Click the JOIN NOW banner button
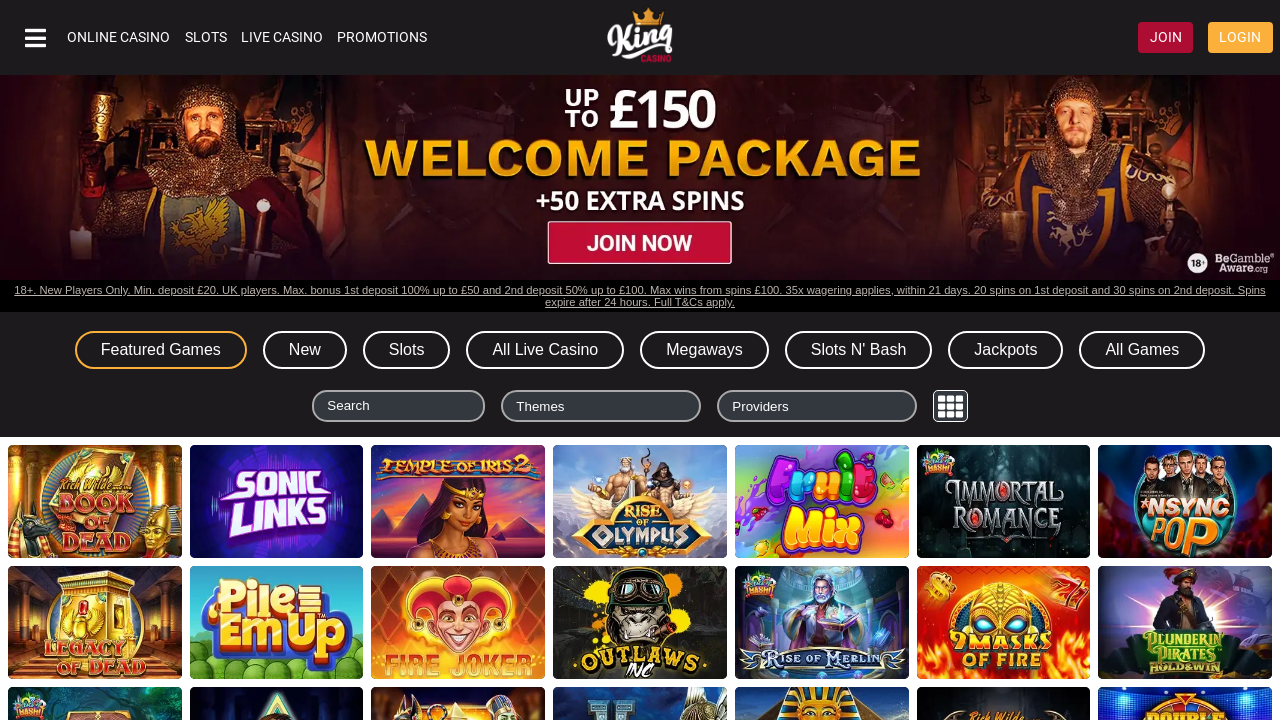1280x720 pixels. click(640, 243)
